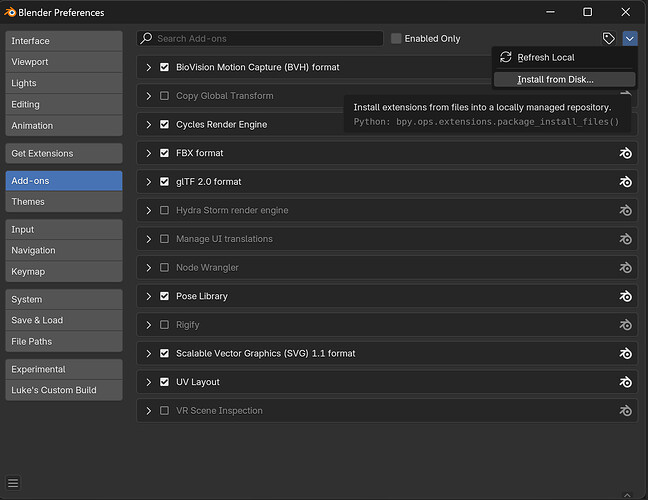Disable BioVision Motion Capture (BVH) format checkbox

pyautogui.click(x=164, y=67)
